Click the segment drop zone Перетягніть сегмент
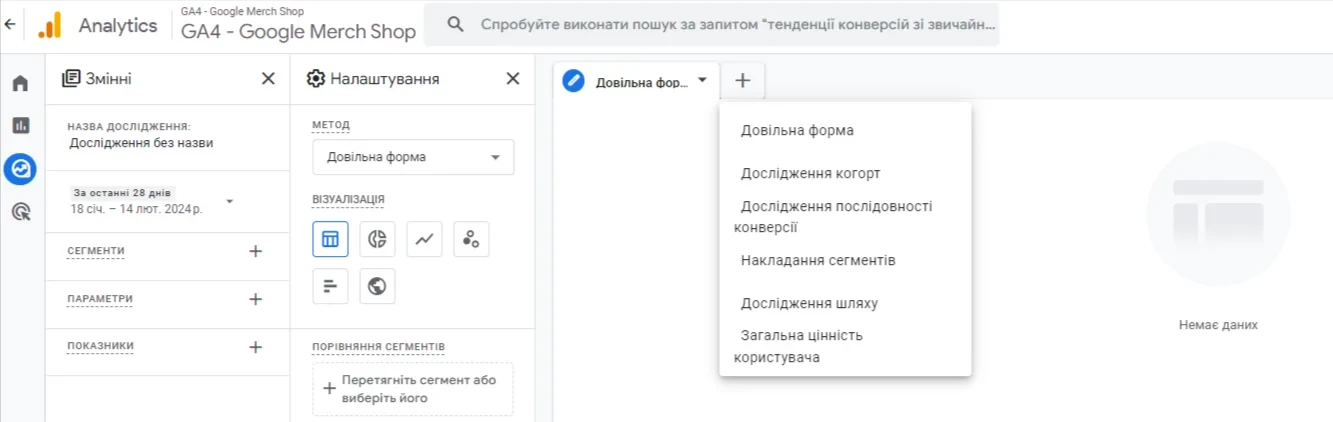 413,389
